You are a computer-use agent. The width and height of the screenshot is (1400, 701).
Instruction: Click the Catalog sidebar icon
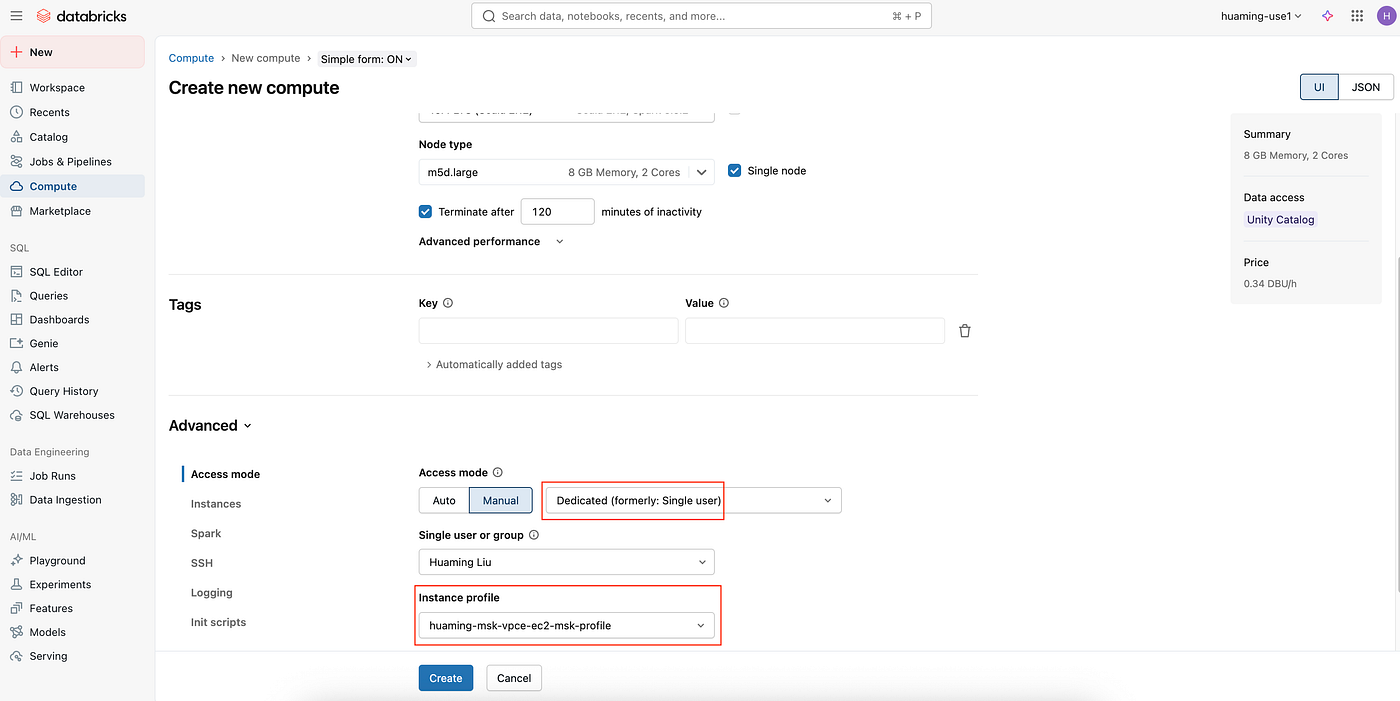click(x=16, y=137)
